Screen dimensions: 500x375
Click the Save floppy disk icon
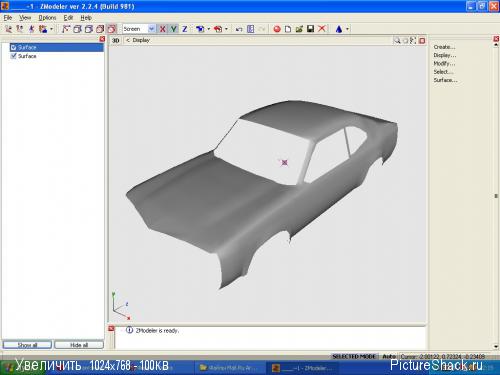[x=310, y=29]
